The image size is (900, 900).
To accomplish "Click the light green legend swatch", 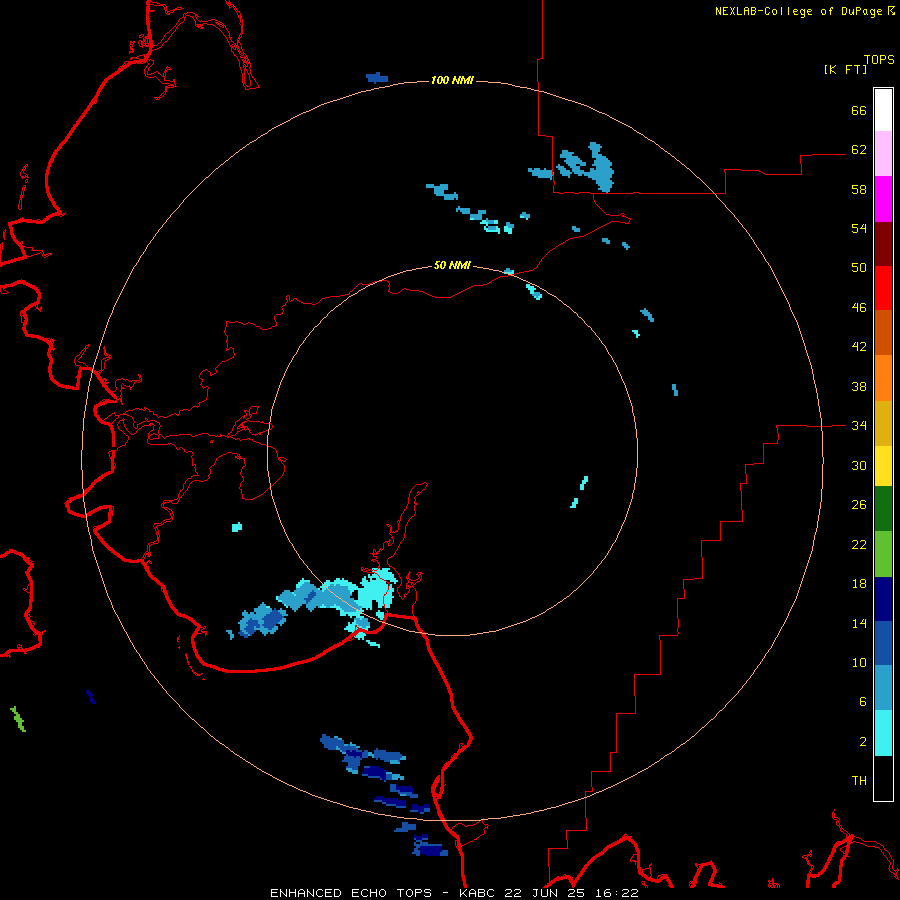I will [883, 553].
